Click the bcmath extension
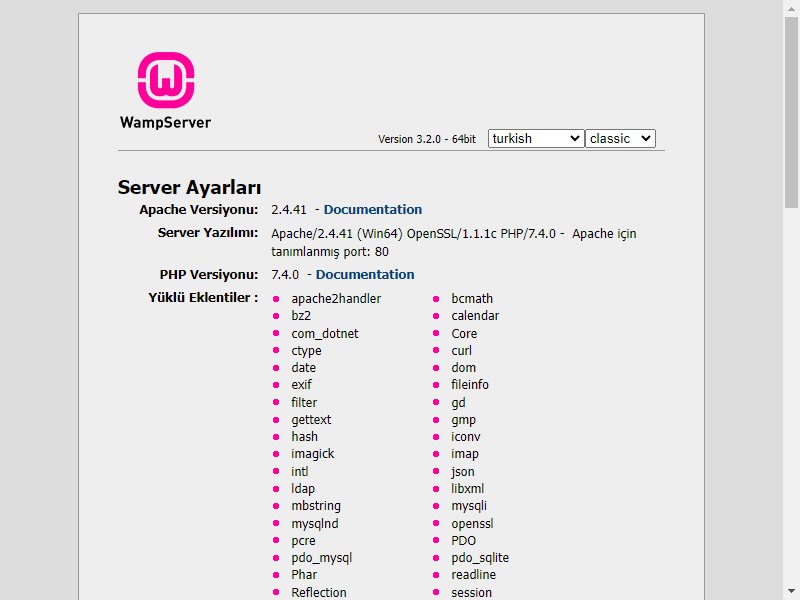Viewport: 800px width, 600px height. pyautogui.click(x=472, y=298)
